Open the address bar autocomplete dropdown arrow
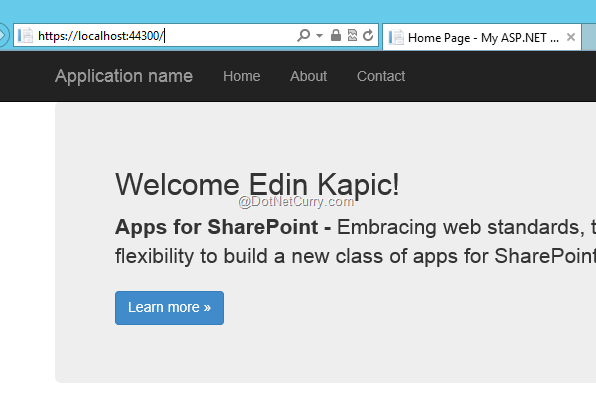The width and height of the screenshot is (596, 402). pyautogui.click(x=319, y=36)
